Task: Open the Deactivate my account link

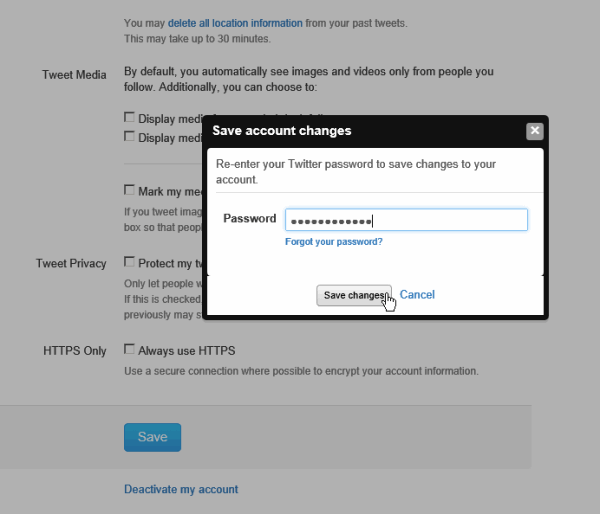Action: point(181,489)
